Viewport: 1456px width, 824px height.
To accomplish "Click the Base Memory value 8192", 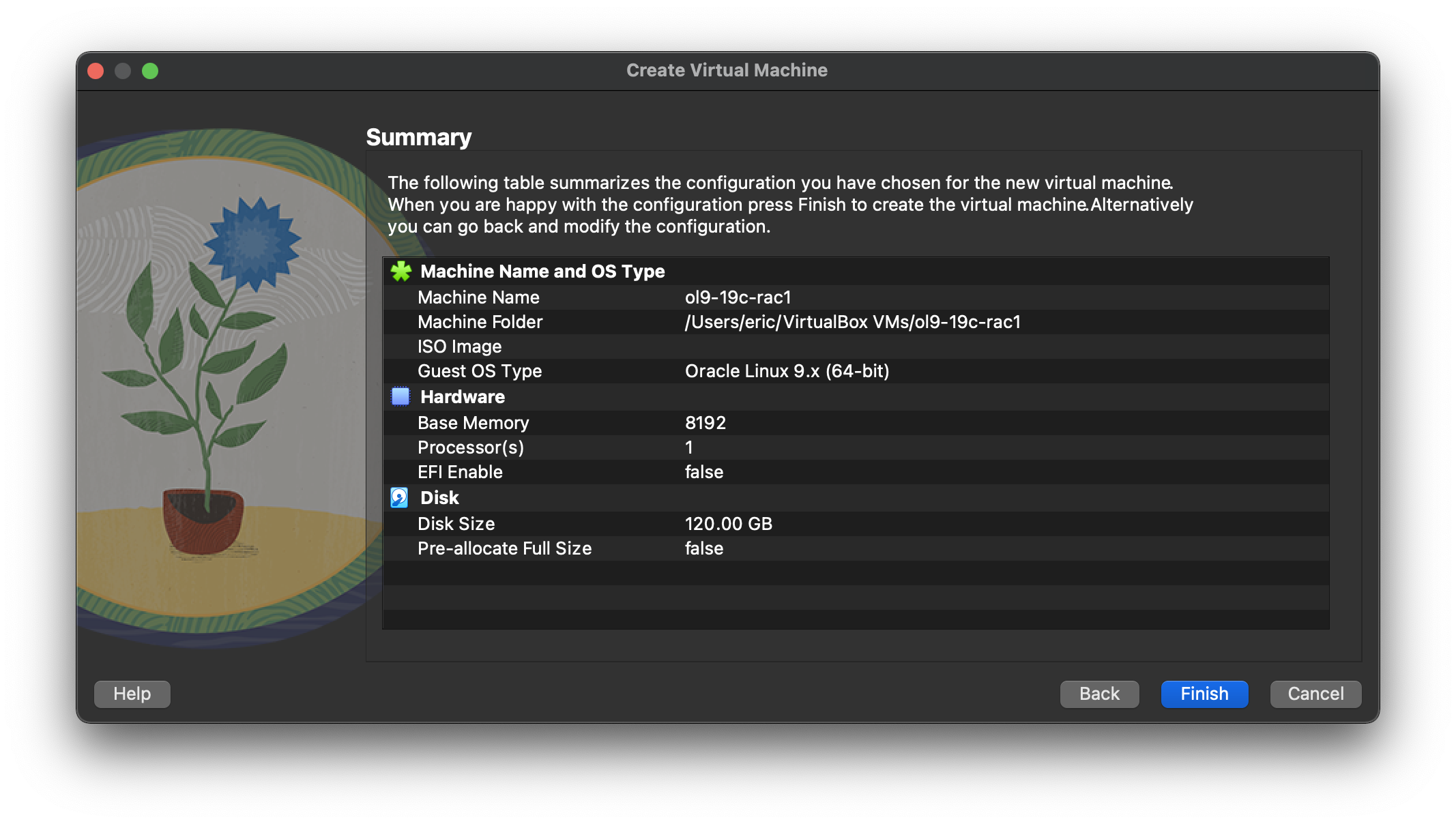I will (705, 423).
